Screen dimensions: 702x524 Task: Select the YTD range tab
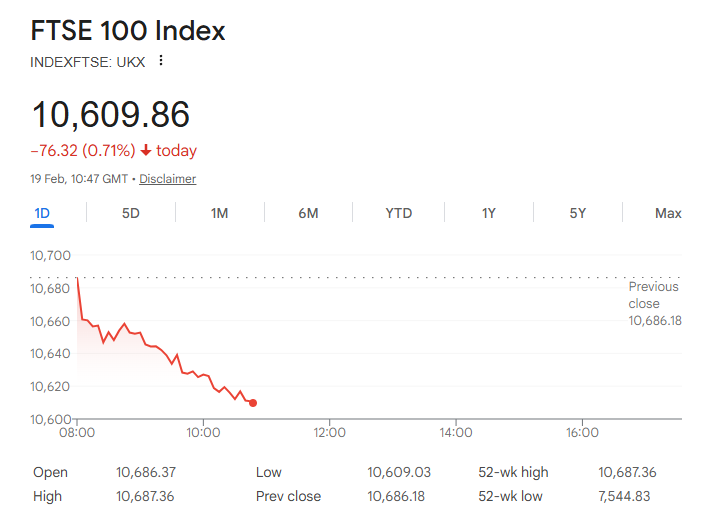pyautogui.click(x=399, y=213)
